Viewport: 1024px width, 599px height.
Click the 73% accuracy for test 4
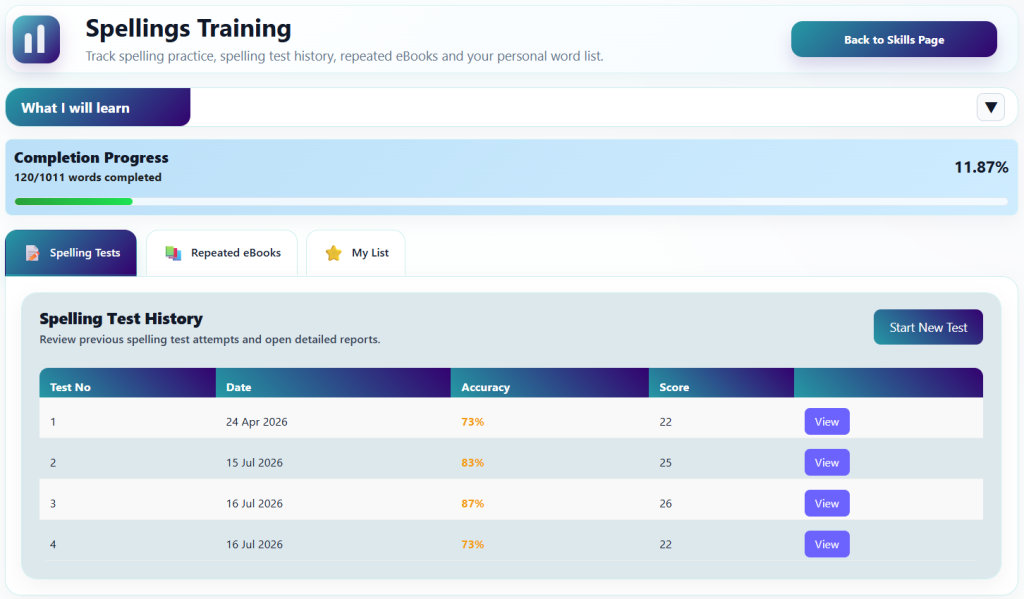(x=473, y=544)
